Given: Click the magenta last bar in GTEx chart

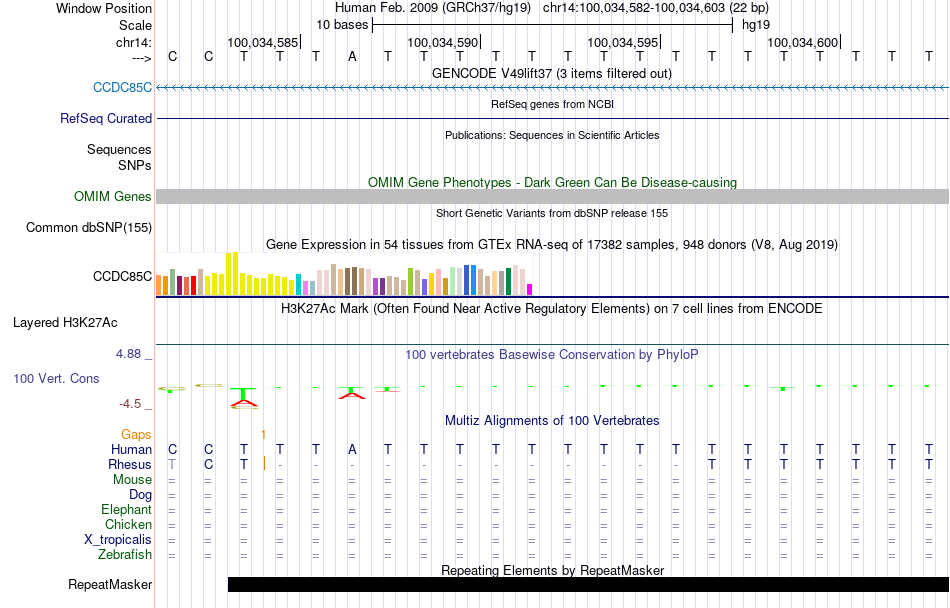Looking at the screenshot, I should tap(530, 289).
